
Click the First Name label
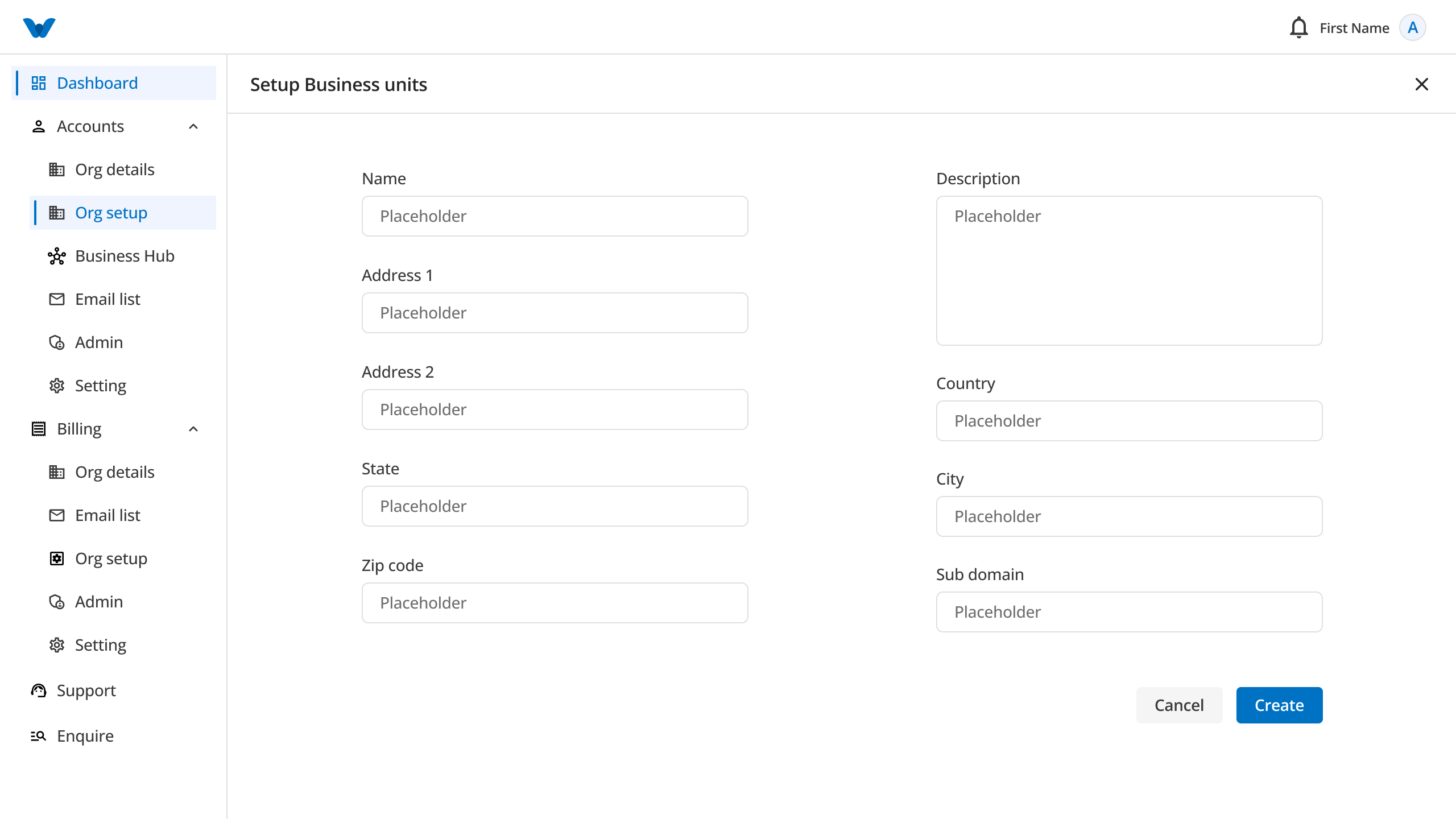point(1354,28)
